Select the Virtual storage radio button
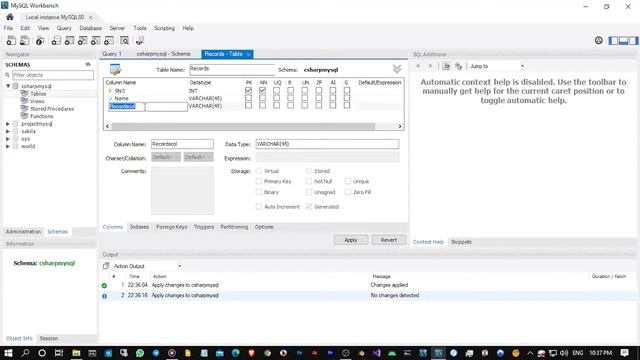Screen dimensions: 640x360 point(259,171)
